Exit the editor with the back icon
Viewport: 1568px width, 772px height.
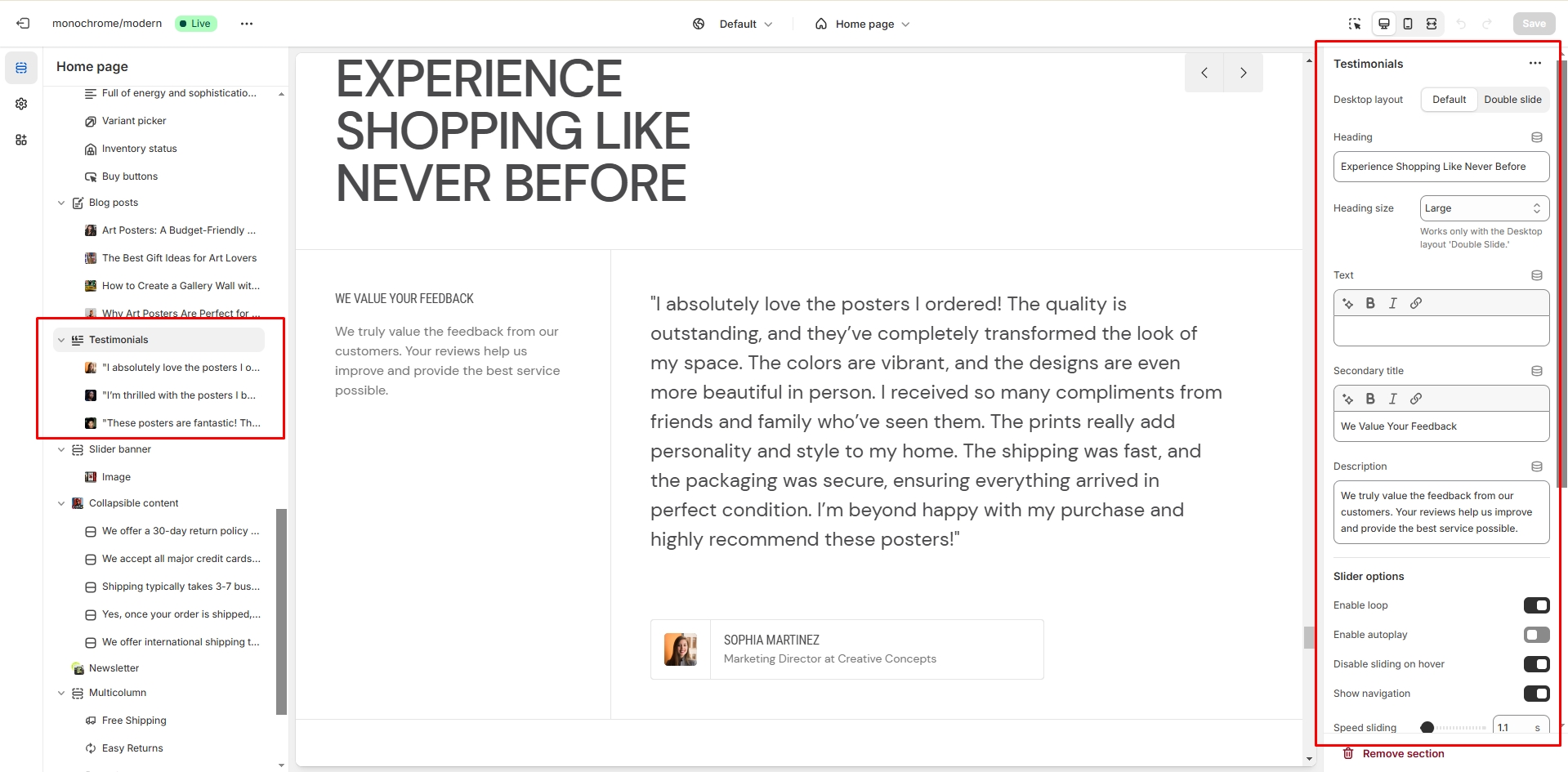coord(23,24)
